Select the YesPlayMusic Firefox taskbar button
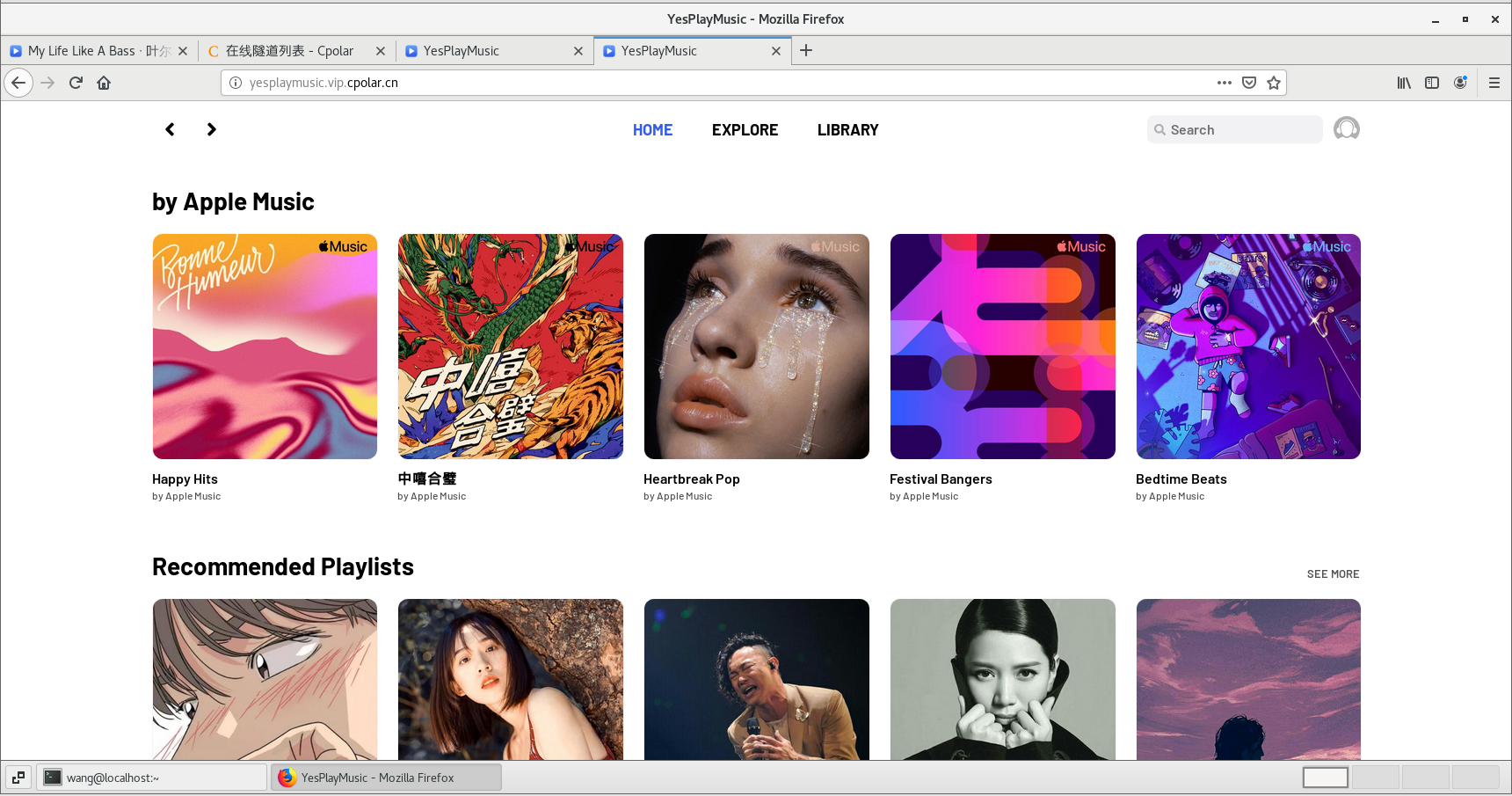 [x=387, y=778]
